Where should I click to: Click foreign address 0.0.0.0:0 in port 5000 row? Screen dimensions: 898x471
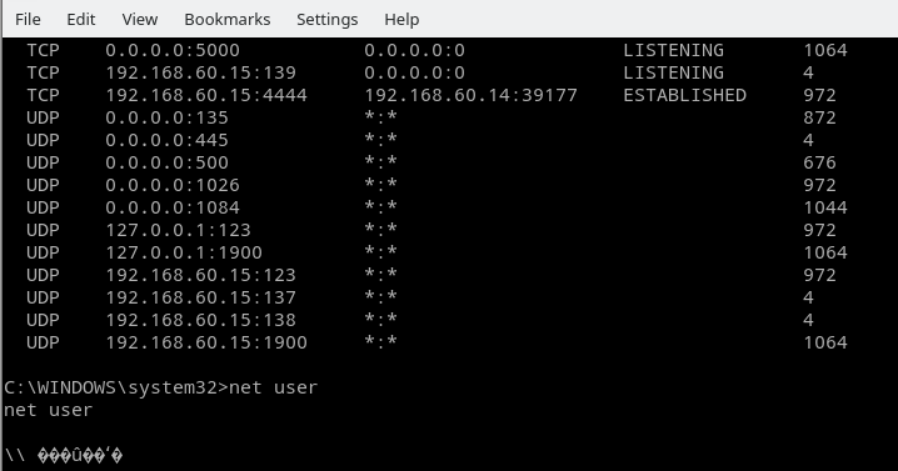tap(414, 50)
